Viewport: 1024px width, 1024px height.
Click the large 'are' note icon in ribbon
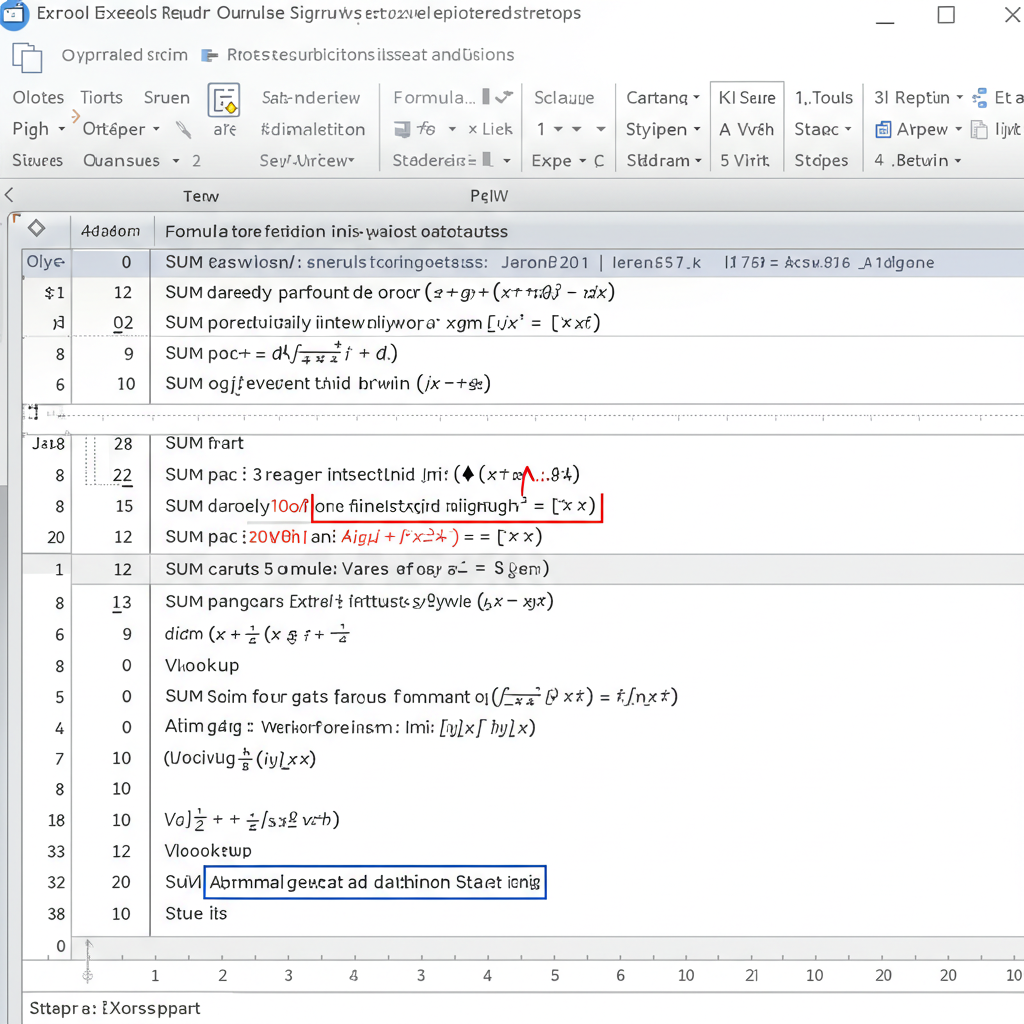click(x=224, y=99)
